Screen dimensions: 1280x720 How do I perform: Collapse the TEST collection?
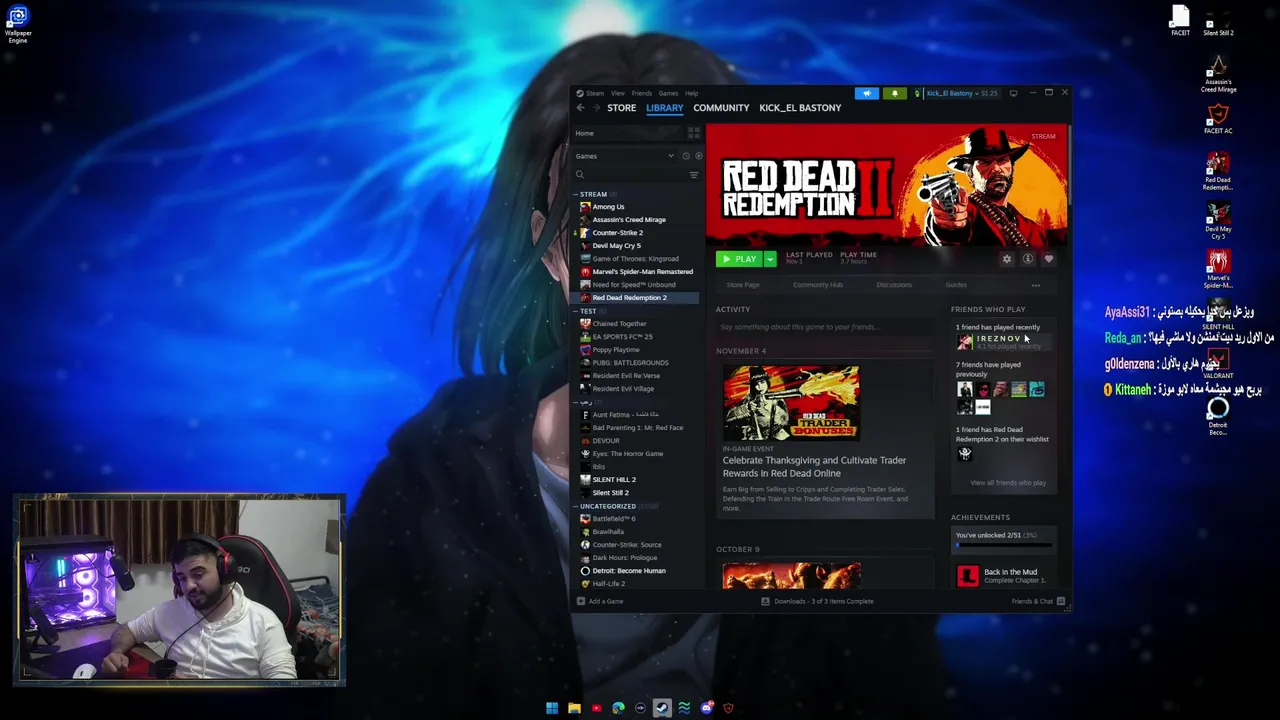[577, 311]
